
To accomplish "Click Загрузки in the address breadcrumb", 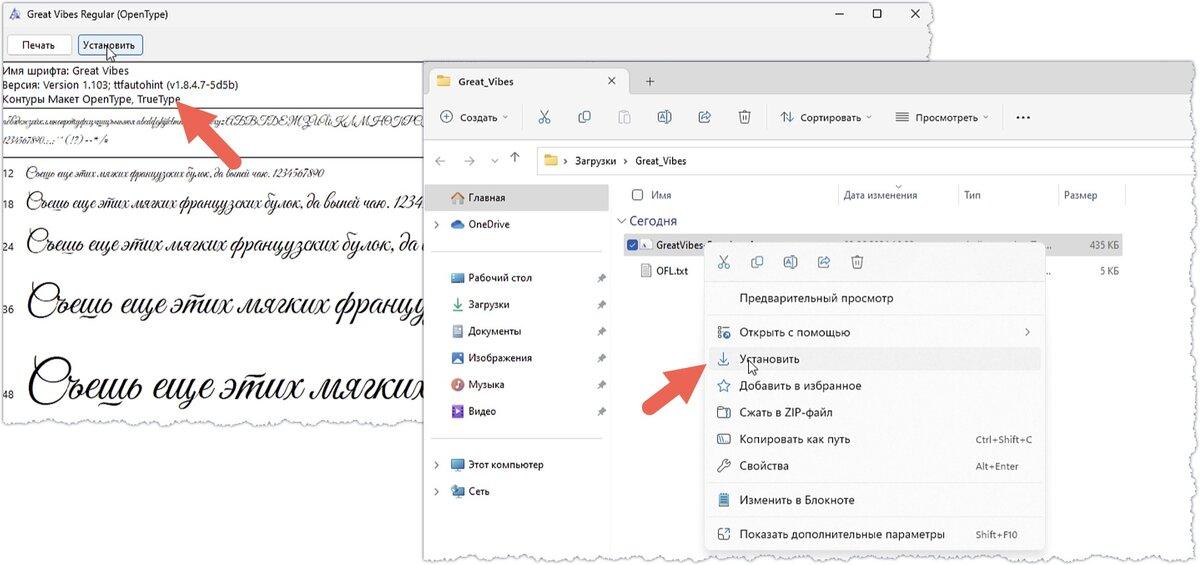I will [596, 160].
